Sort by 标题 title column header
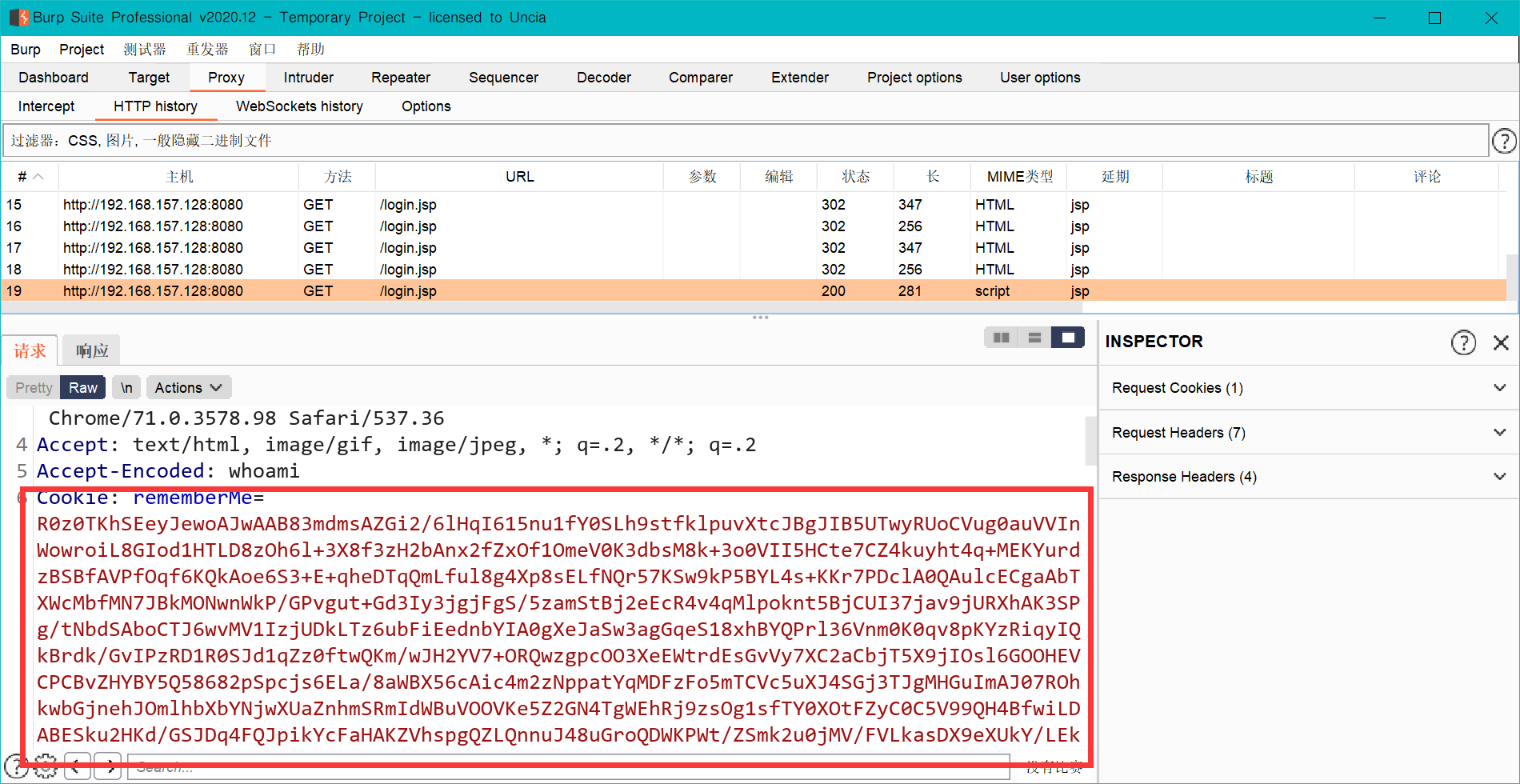 [1258, 177]
